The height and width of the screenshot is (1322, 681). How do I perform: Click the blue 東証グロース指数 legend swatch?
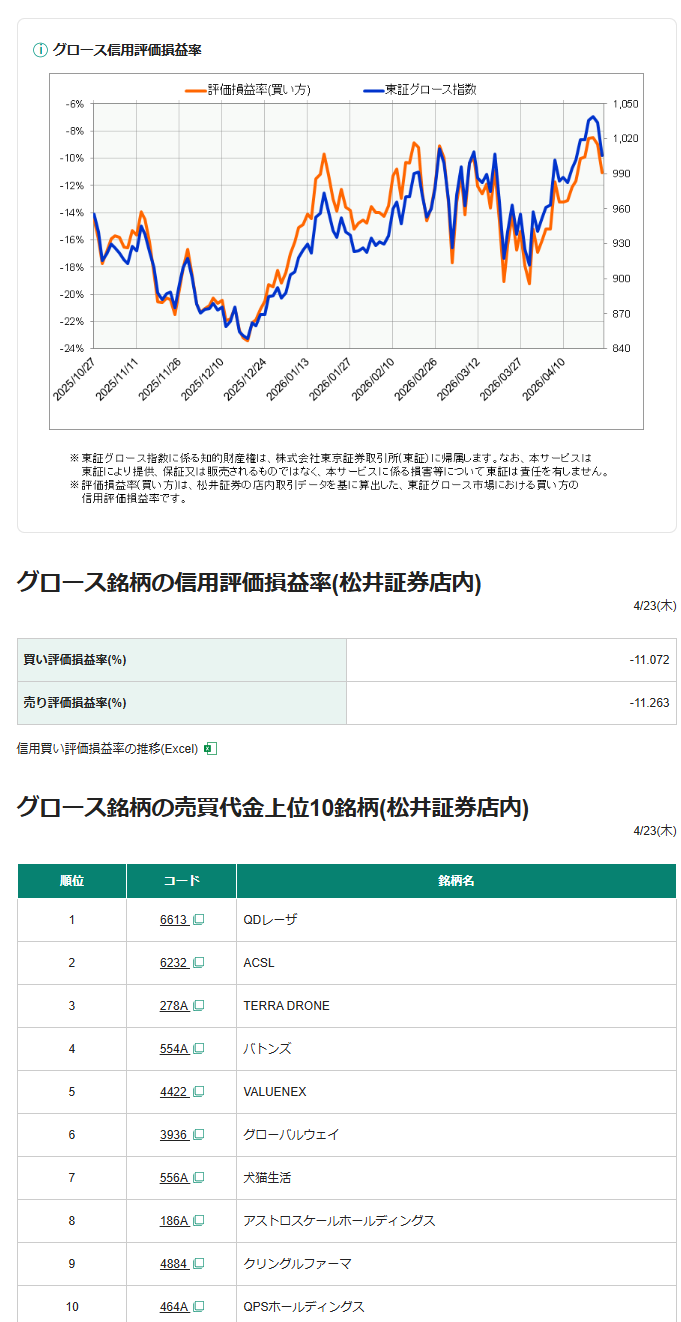(x=373, y=90)
